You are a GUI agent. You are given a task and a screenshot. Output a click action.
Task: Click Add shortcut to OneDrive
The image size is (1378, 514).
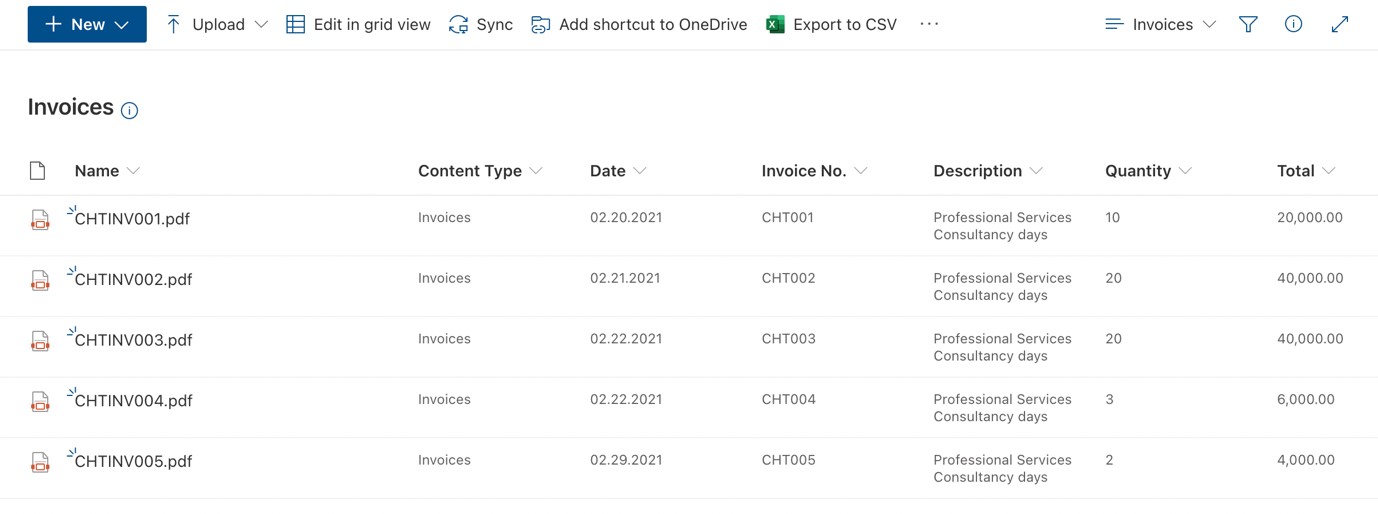pos(639,24)
